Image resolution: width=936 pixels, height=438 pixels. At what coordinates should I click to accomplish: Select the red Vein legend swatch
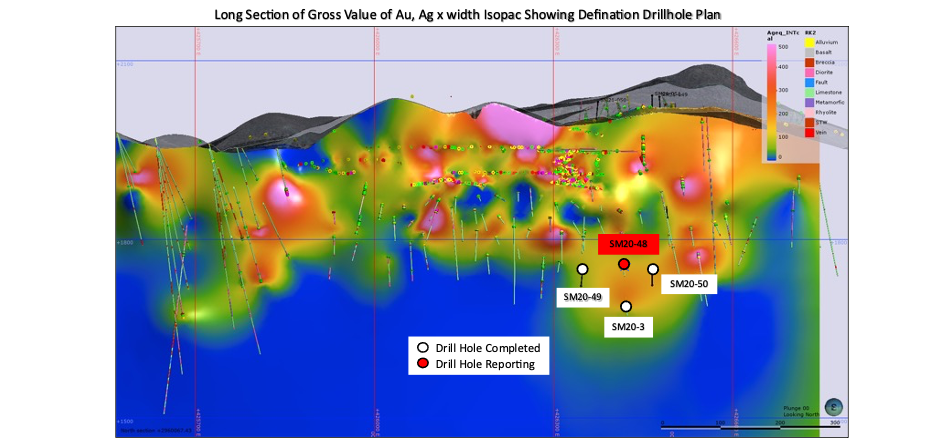coord(809,132)
